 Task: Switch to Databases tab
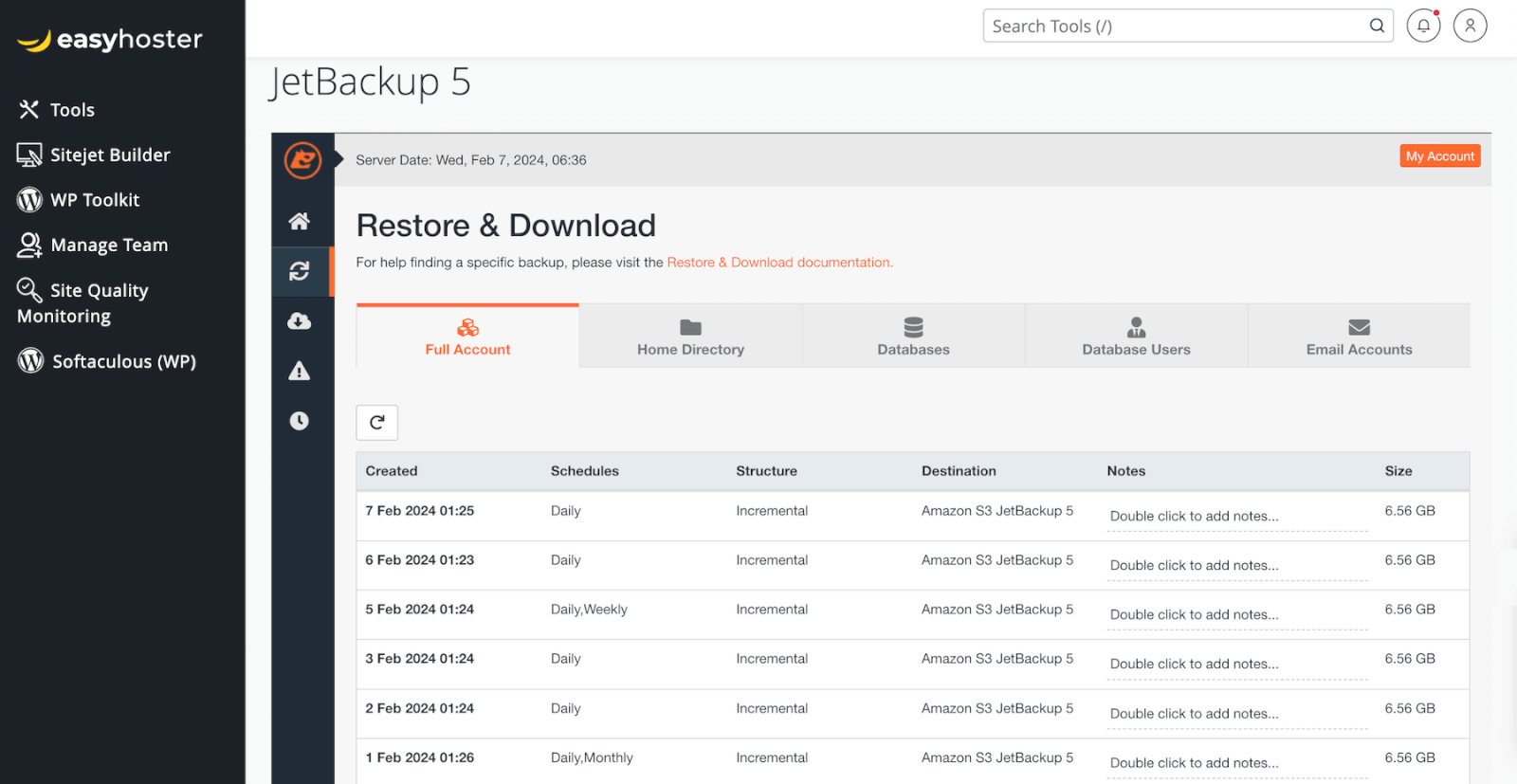(914, 337)
